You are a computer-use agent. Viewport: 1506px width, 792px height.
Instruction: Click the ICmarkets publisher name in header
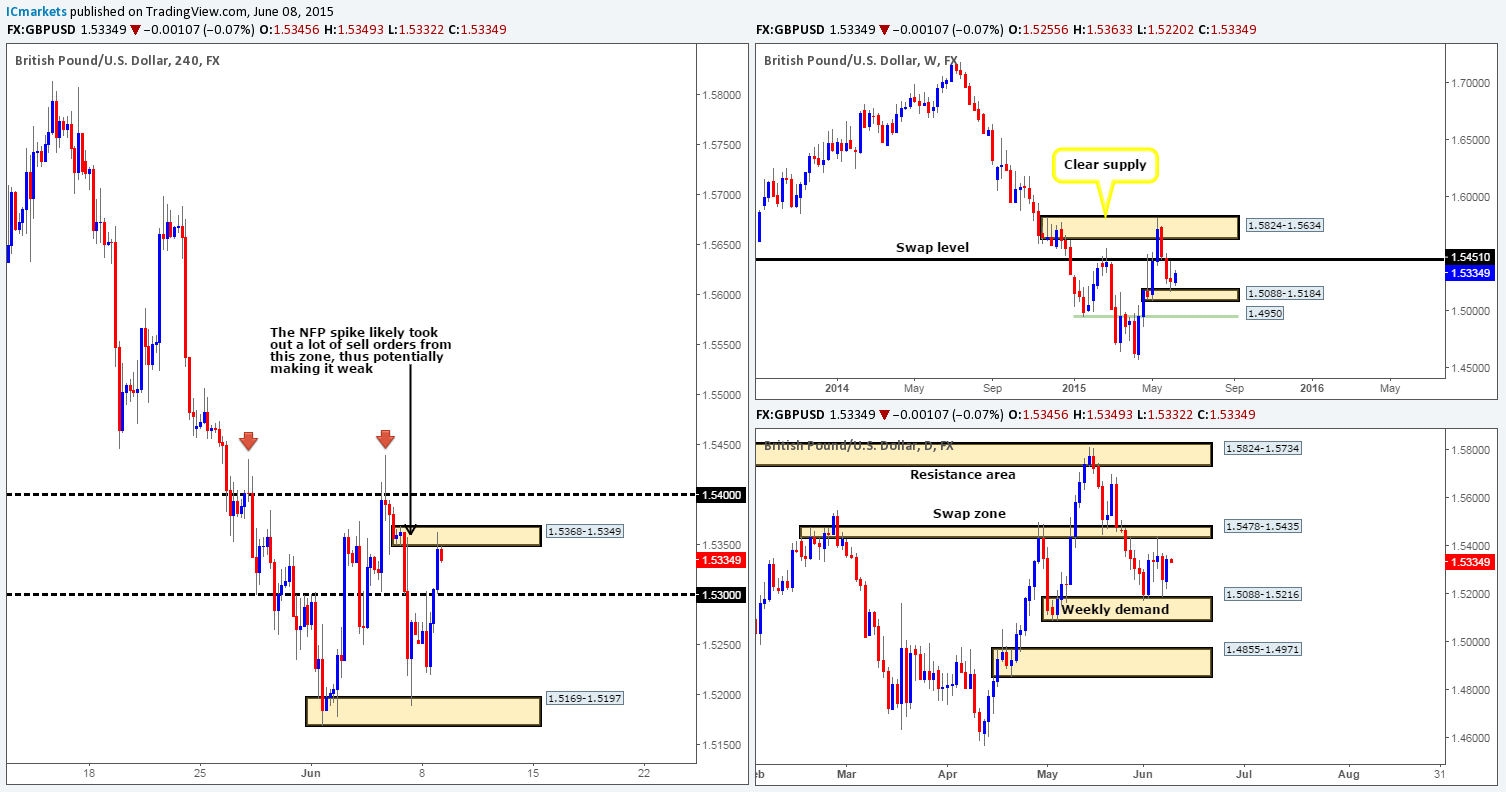[x=36, y=10]
